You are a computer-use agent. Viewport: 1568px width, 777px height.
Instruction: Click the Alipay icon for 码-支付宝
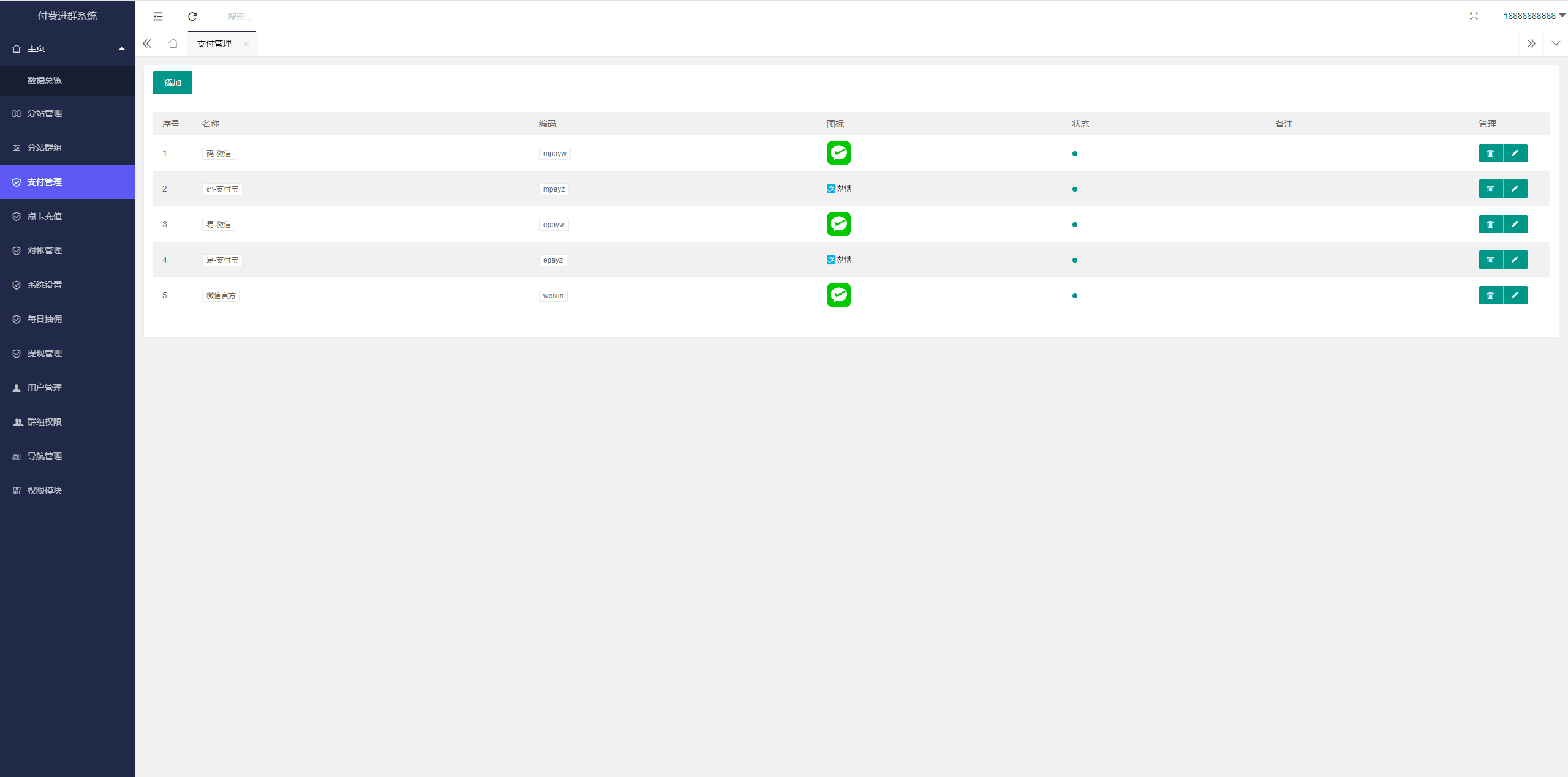point(838,188)
